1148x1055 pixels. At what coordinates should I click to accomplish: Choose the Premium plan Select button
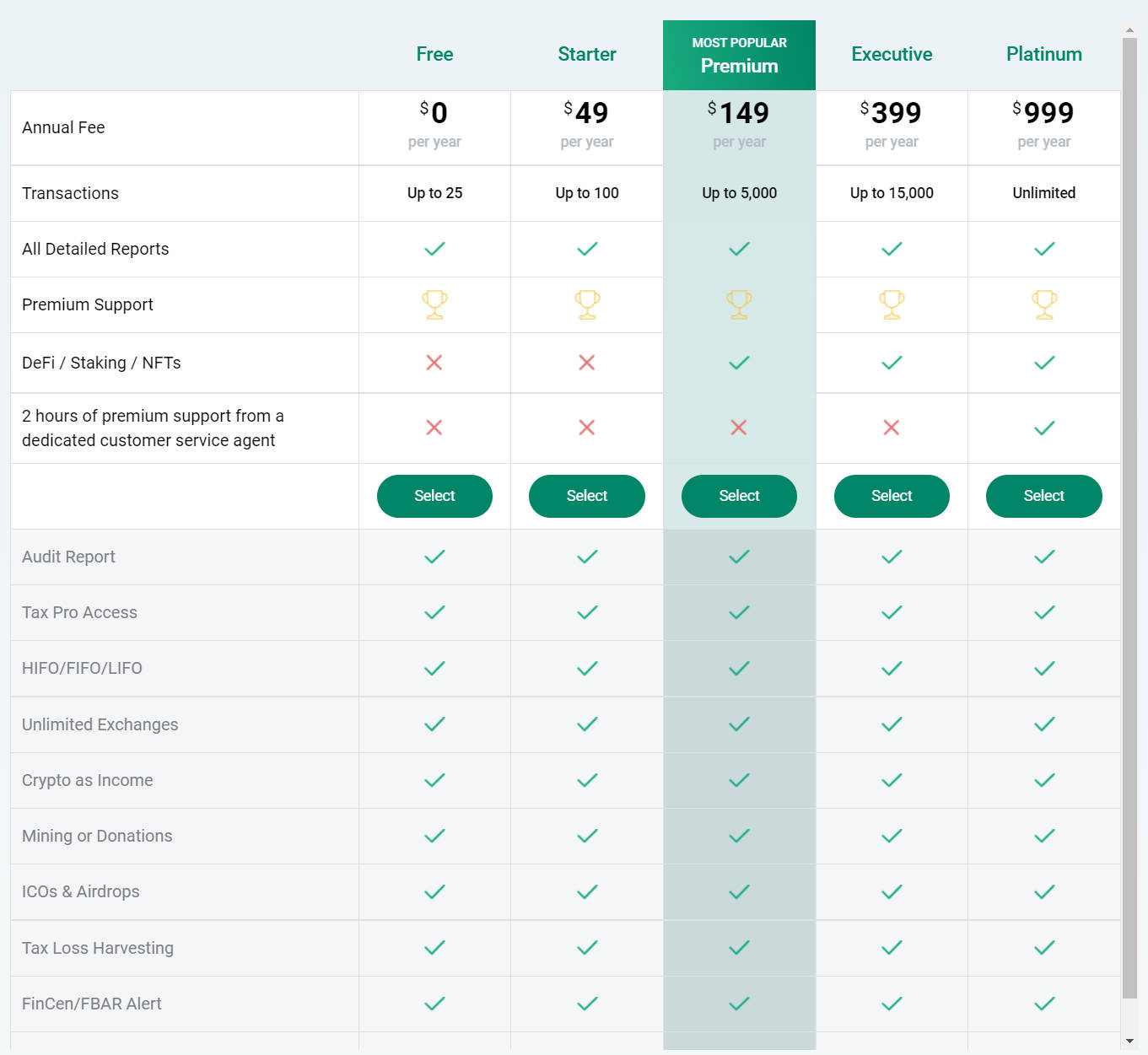click(x=739, y=496)
